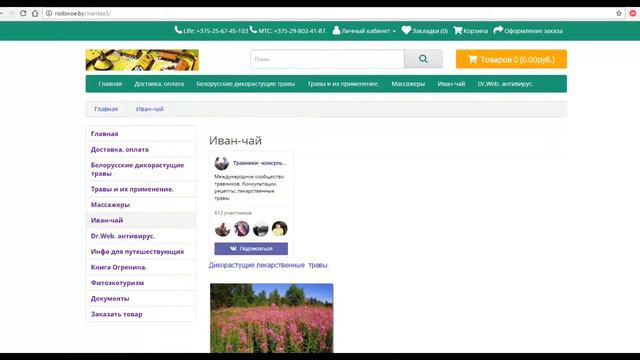Viewport: 640px width, 360px height.
Task: Click the site logo banner image
Action: tap(142, 60)
